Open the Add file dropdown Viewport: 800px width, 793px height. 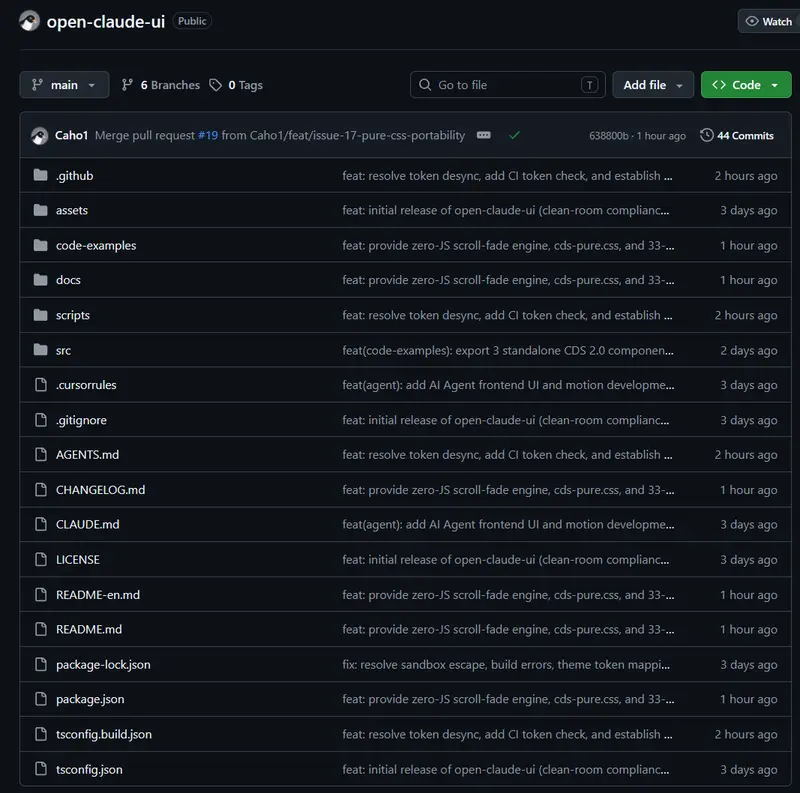(x=653, y=85)
